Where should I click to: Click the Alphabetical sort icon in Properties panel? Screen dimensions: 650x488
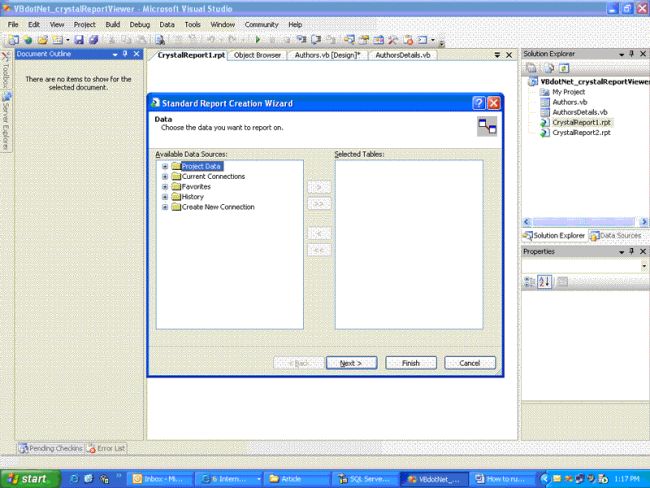coord(544,282)
